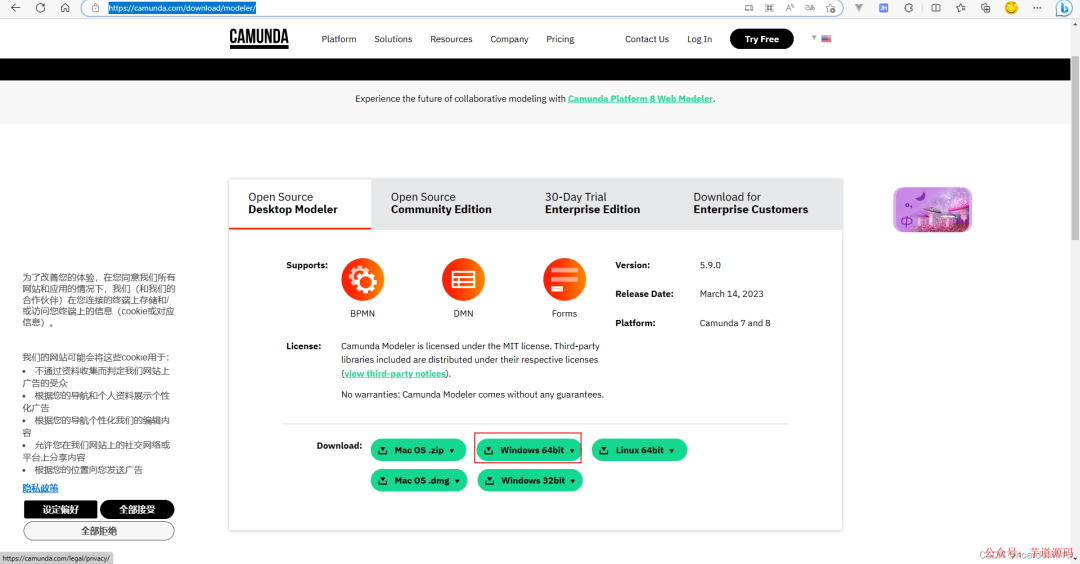Open Camunda Platform 8 Web Modeler link
Screen dimensions: 1080x564
click(x=640, y=99)
